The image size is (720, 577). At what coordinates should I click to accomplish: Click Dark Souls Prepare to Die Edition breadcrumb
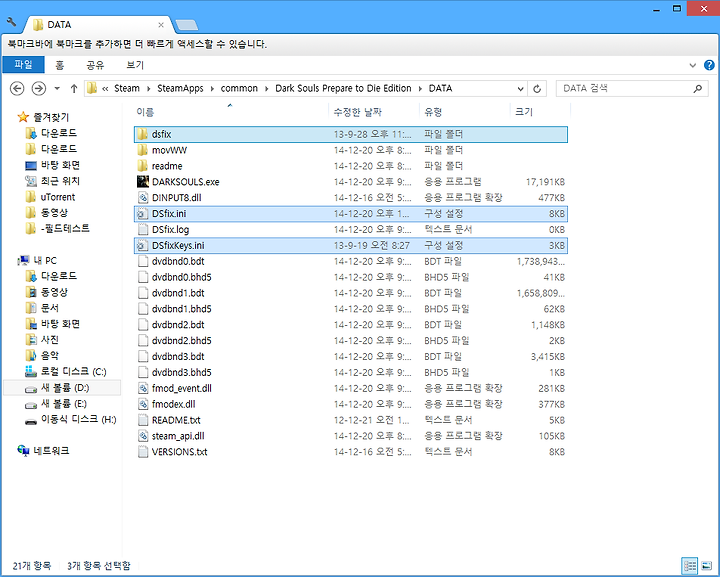click(343, 88)
